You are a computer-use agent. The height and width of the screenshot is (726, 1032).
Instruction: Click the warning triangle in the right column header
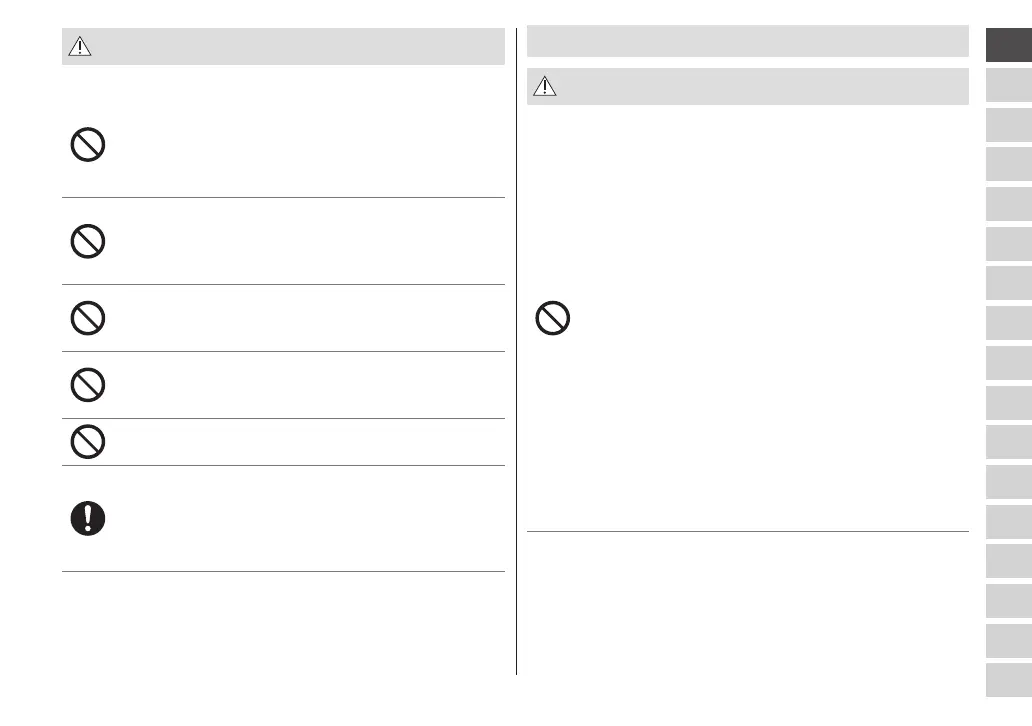[544, 87]
